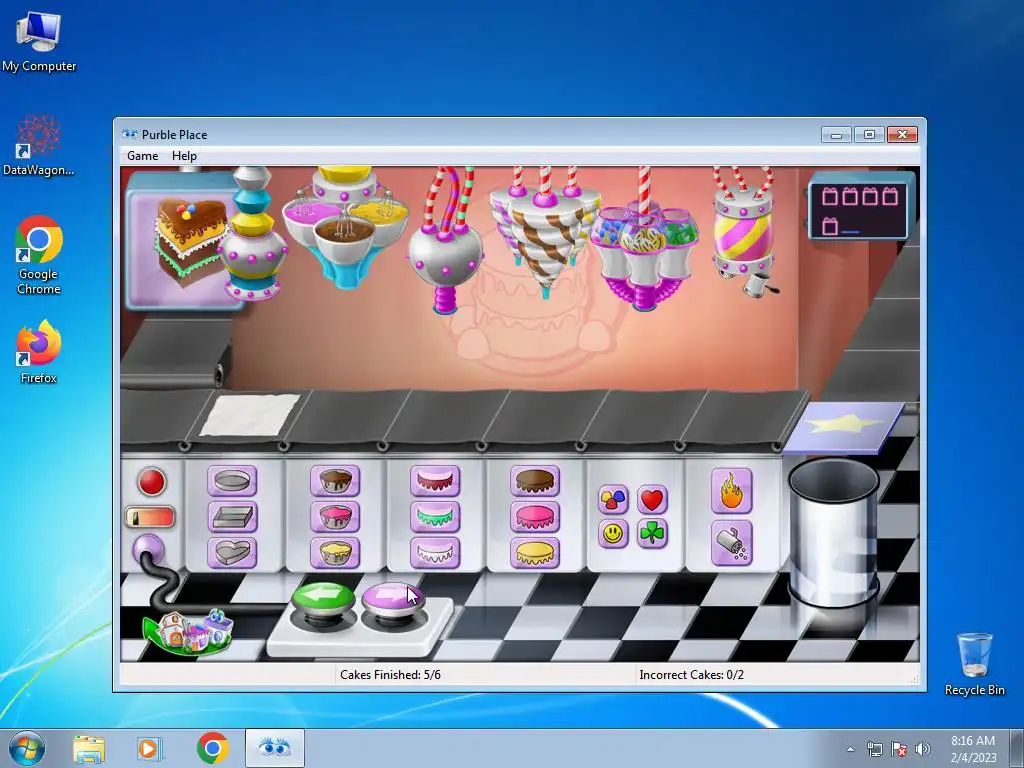Push the purple right conveyor button

[392, 600]
